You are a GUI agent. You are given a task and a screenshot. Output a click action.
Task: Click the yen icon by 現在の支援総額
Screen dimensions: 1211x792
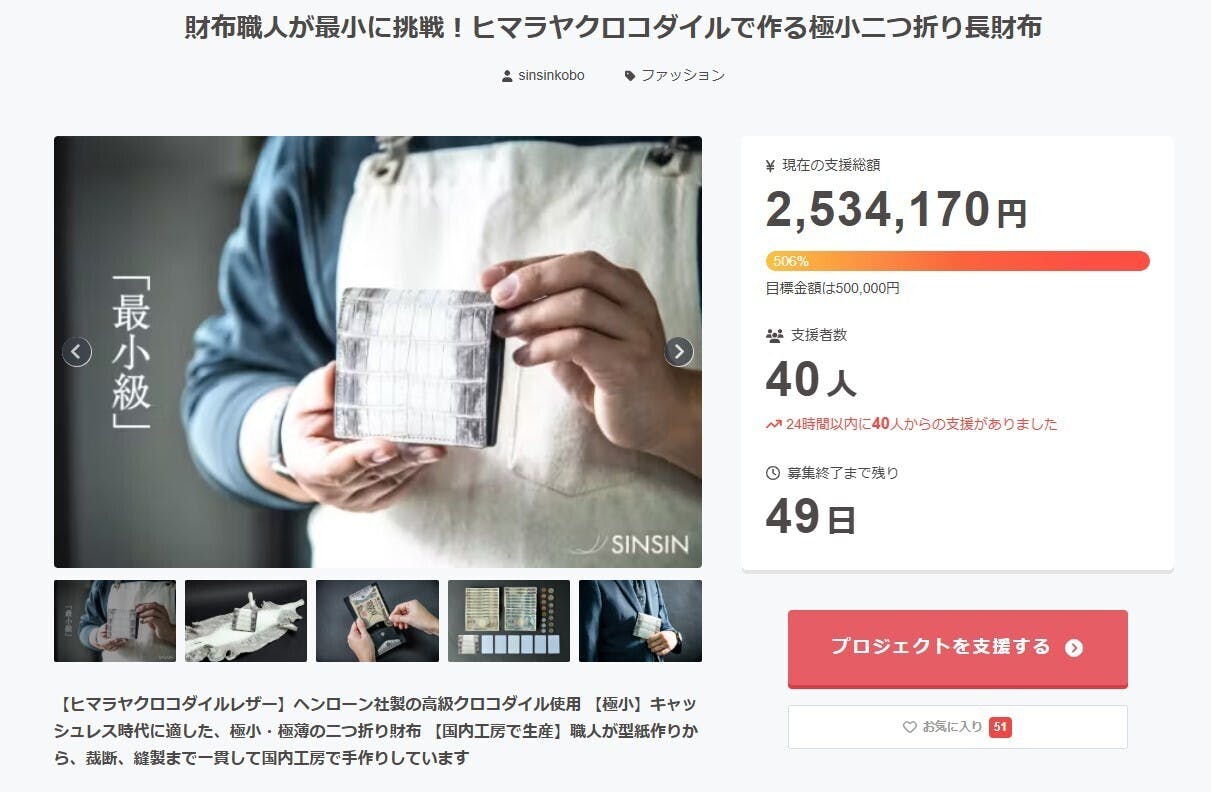point(770,166)
